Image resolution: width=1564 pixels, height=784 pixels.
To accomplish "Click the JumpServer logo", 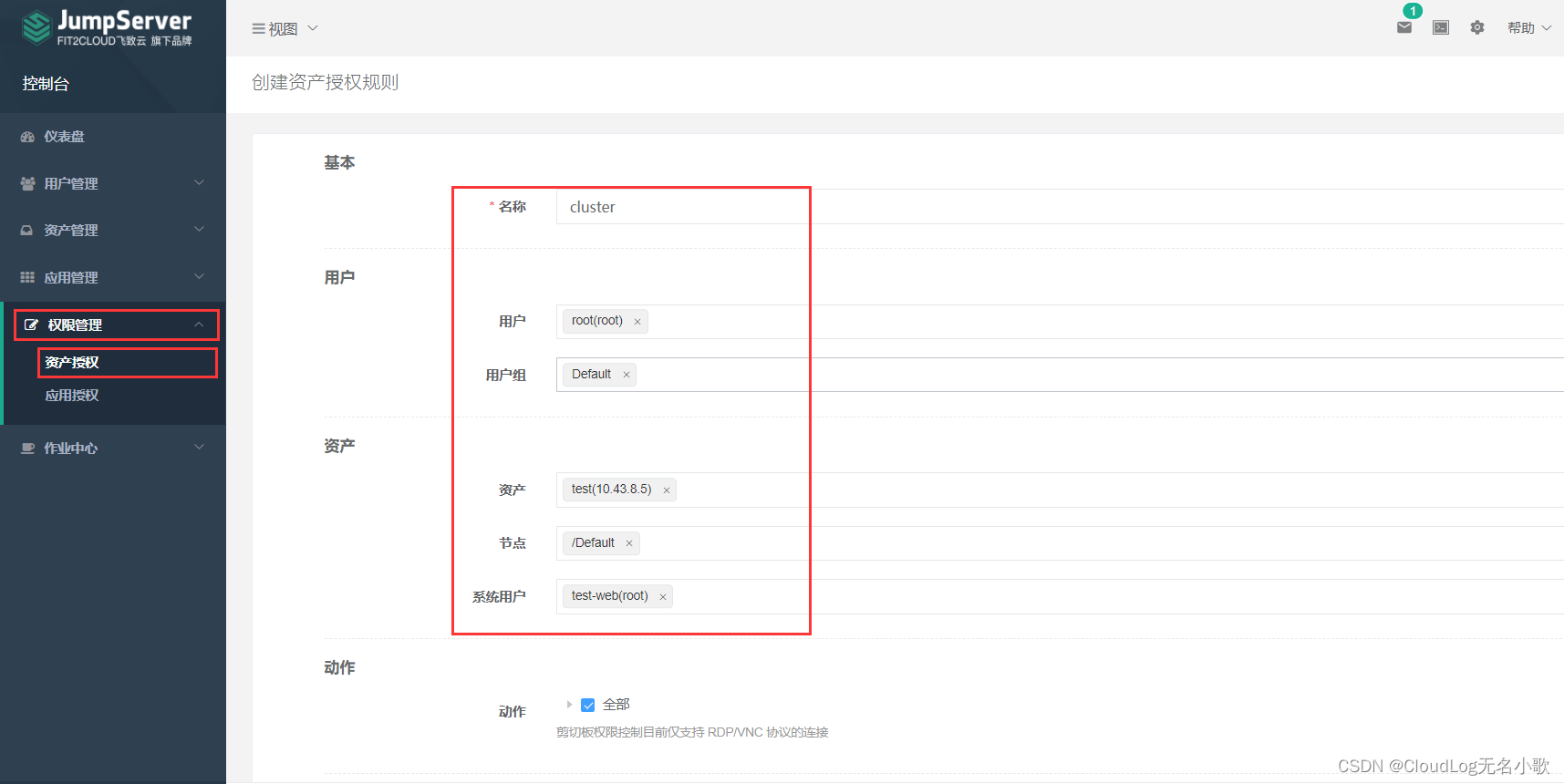I will (107, 27).
